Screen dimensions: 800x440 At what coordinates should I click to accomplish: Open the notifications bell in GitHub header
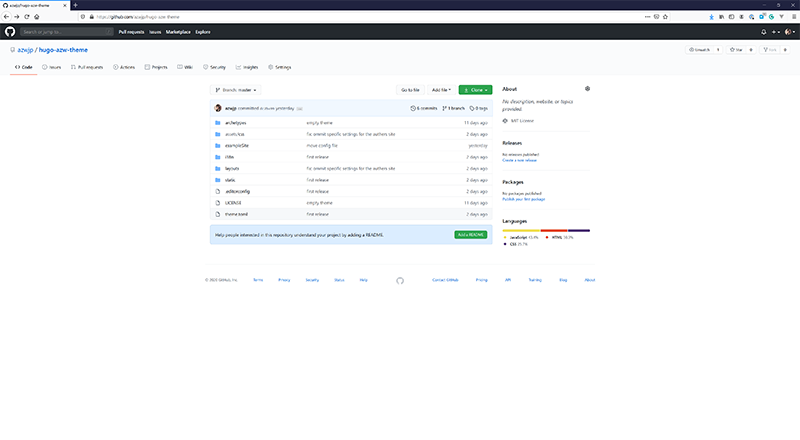[763, 32]
